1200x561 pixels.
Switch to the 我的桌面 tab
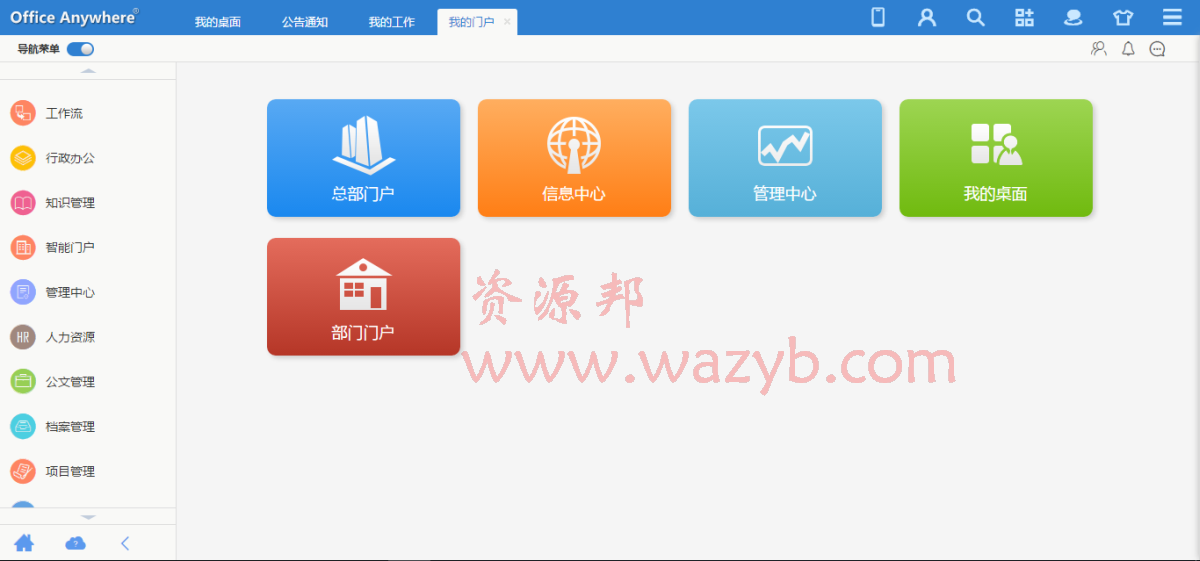pyautogui.click(x=218, y=22)
